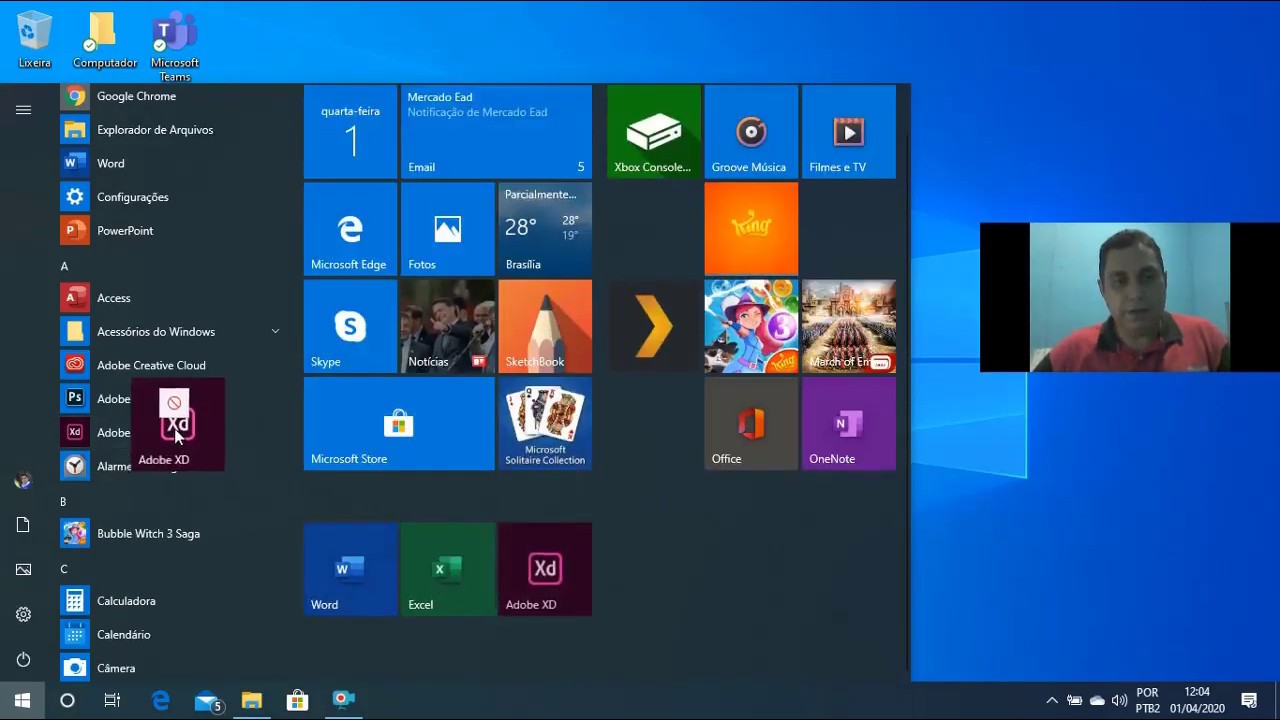Launch Calculadora from the app list

pos(170,601)
